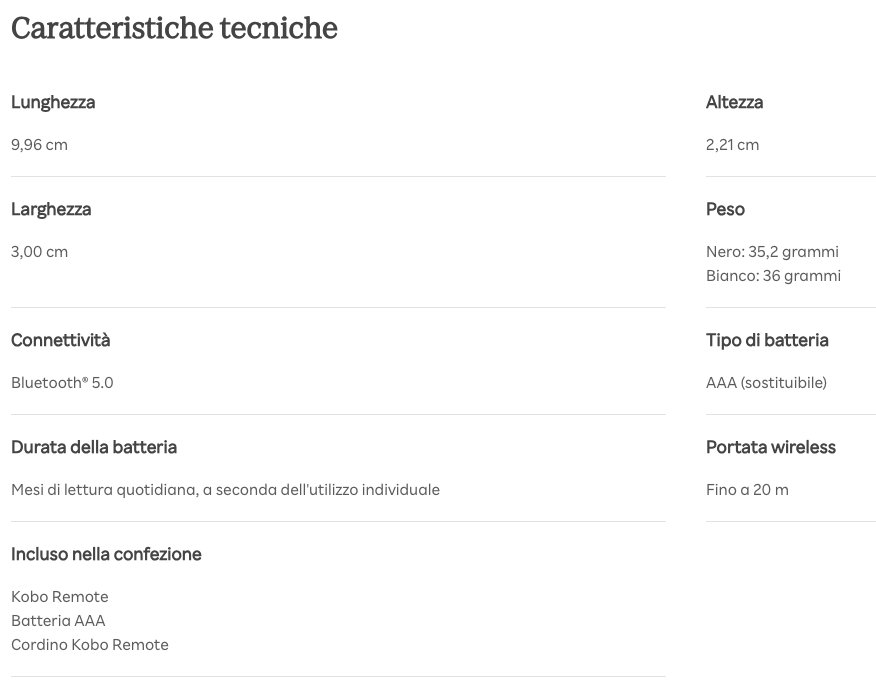The height and width of the screenshot is (688, 876).
Task: Click the Larghezza label
Action: [51, 209]
